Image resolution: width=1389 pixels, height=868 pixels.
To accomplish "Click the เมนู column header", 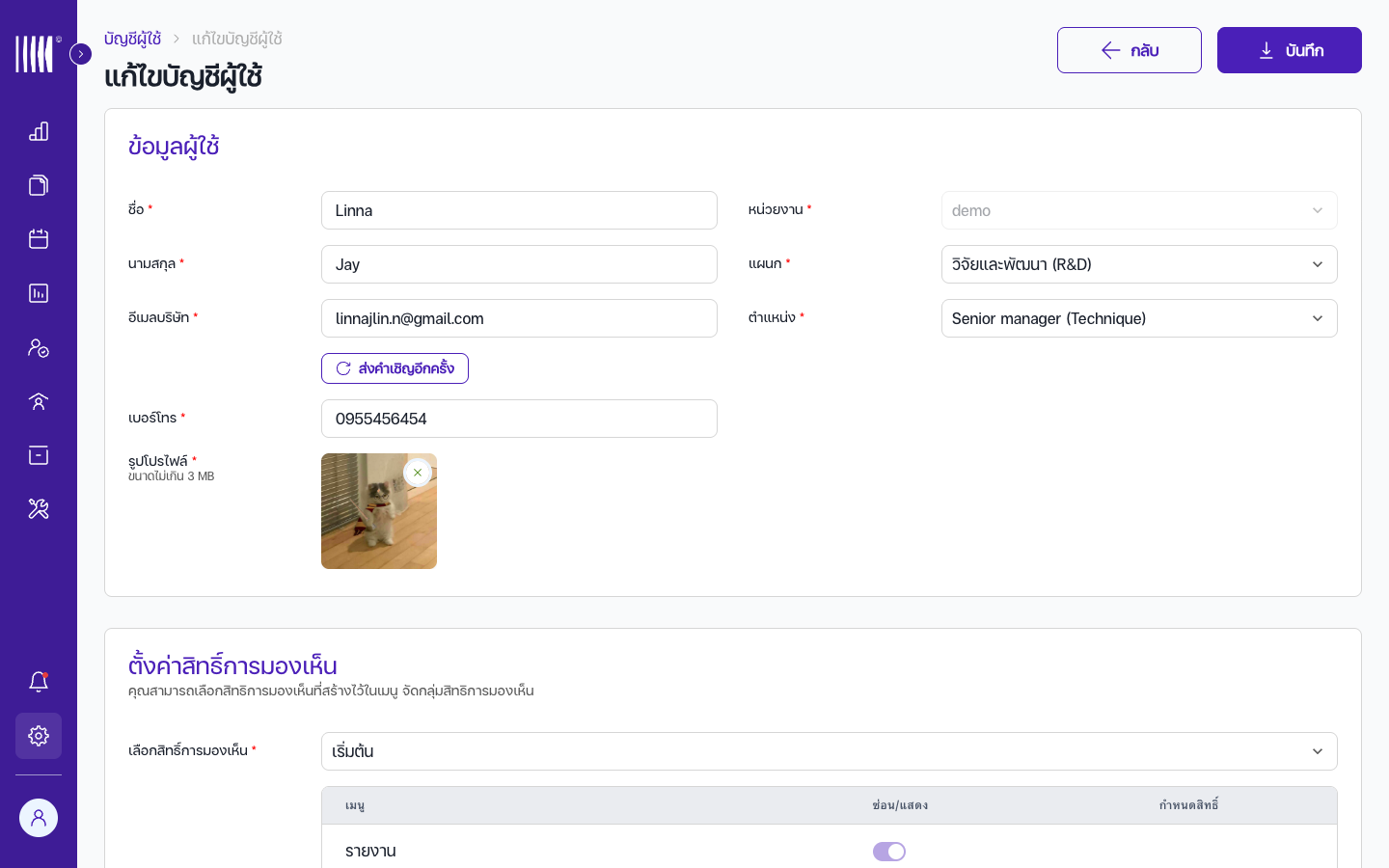I will tap(355, 805).
